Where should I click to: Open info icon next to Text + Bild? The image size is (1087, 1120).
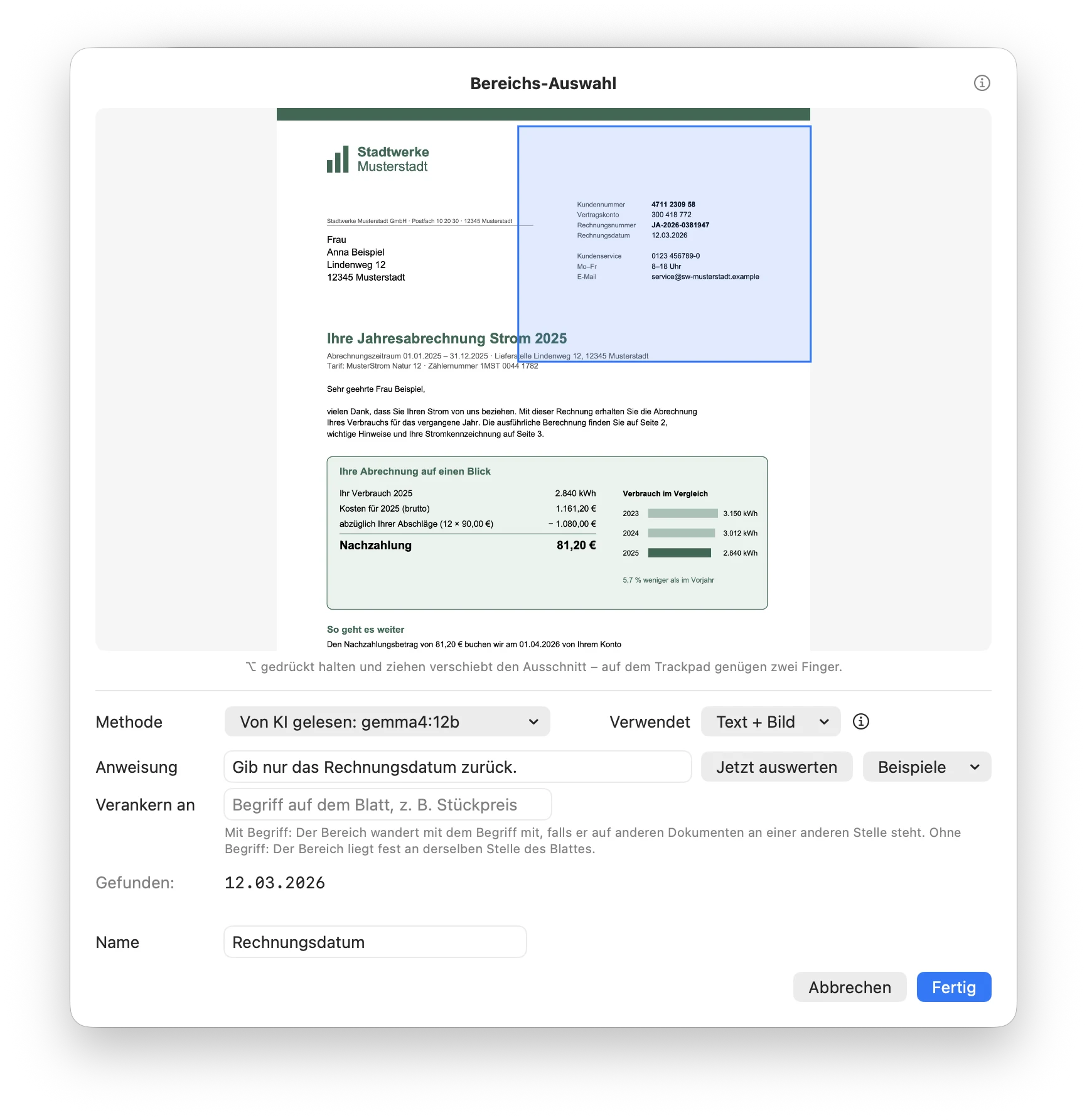point(860,721)
